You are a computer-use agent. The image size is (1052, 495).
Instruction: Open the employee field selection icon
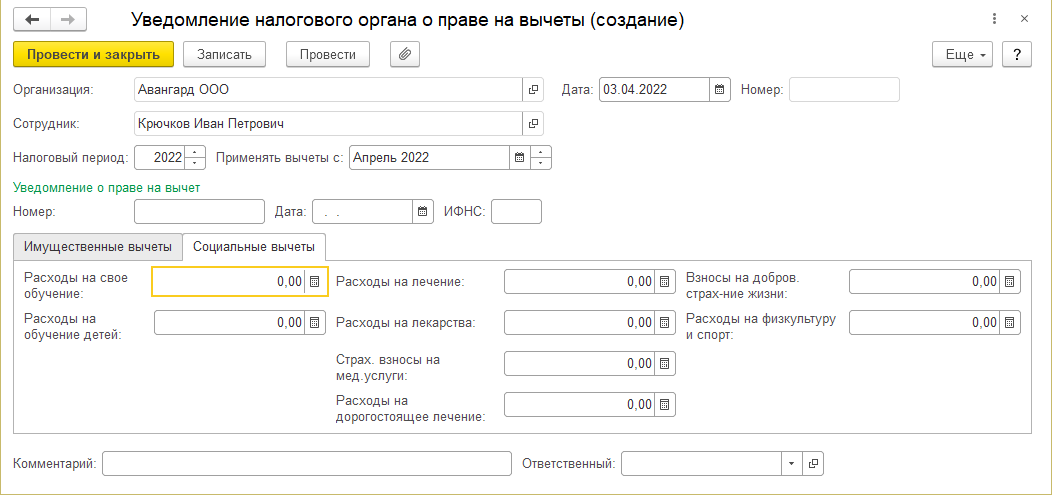coord(533,124)
